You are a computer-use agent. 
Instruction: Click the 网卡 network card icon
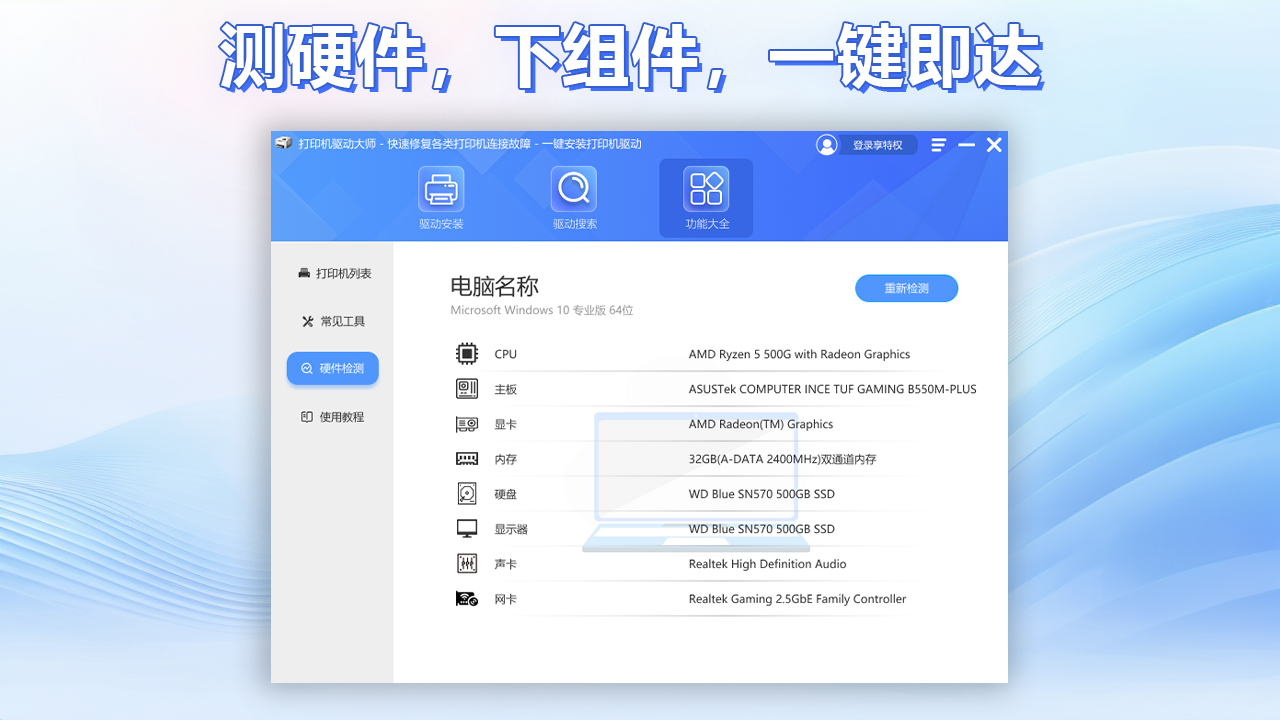[466, 598]
